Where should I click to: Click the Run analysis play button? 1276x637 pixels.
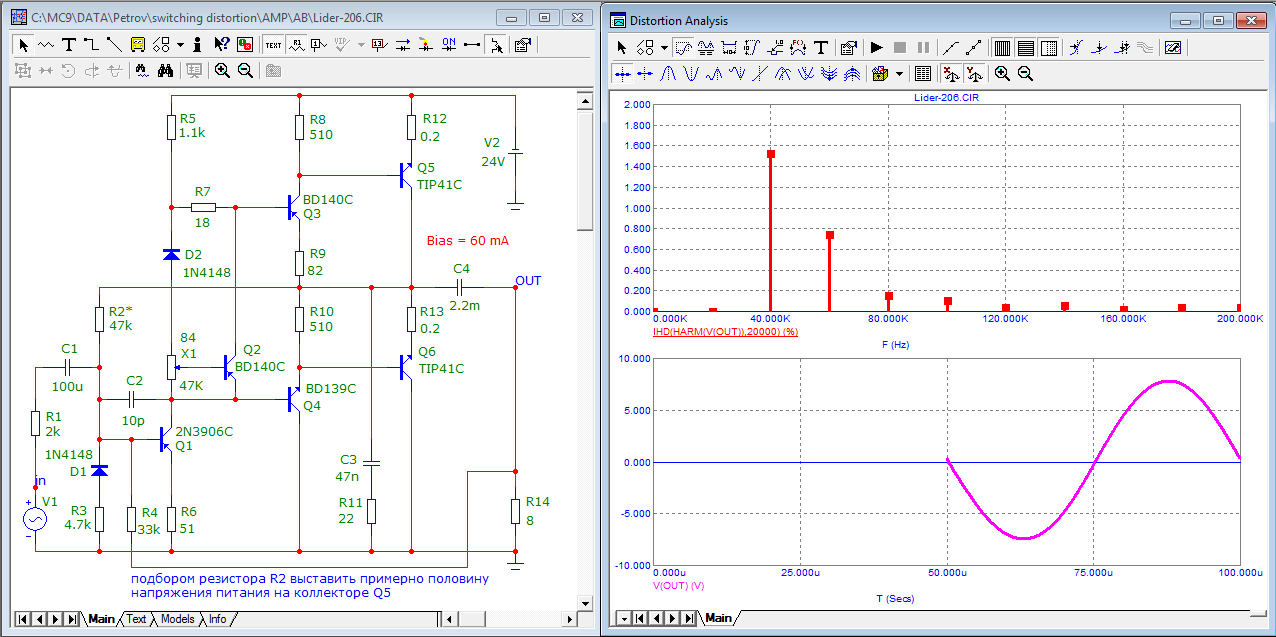(876, 47)
